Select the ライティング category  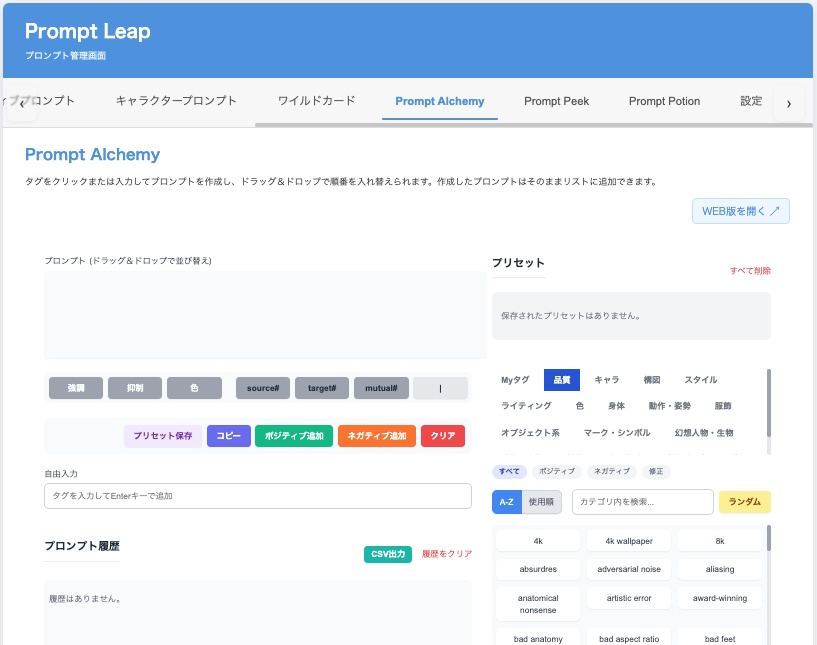(526, 406)
